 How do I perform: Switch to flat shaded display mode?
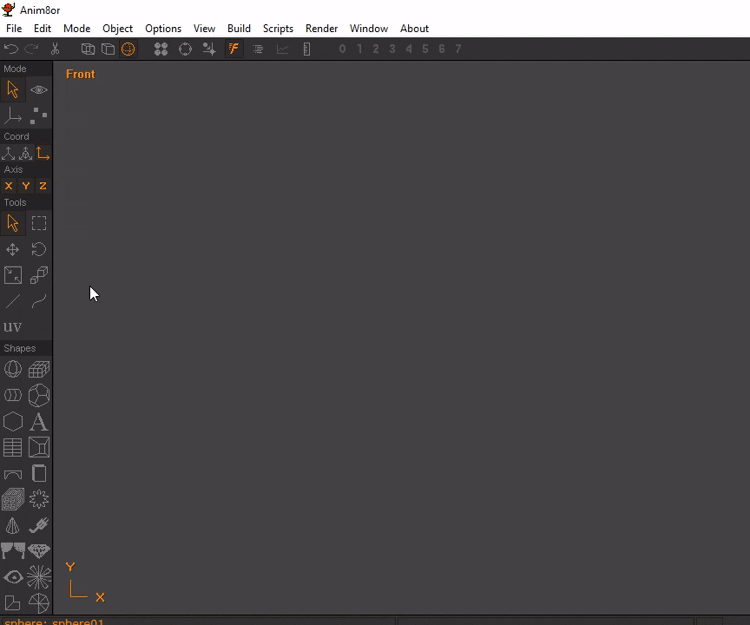click(x=108, y=49)
